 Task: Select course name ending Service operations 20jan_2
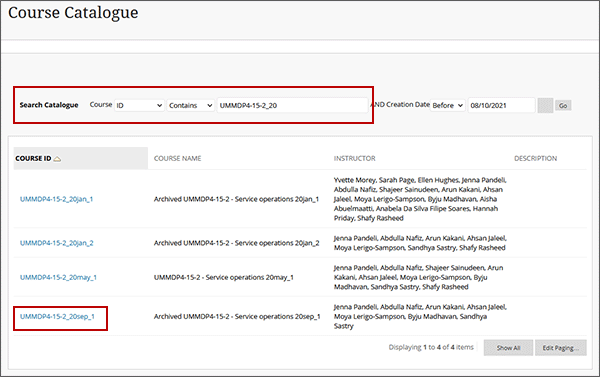click(x=236, y=243)
